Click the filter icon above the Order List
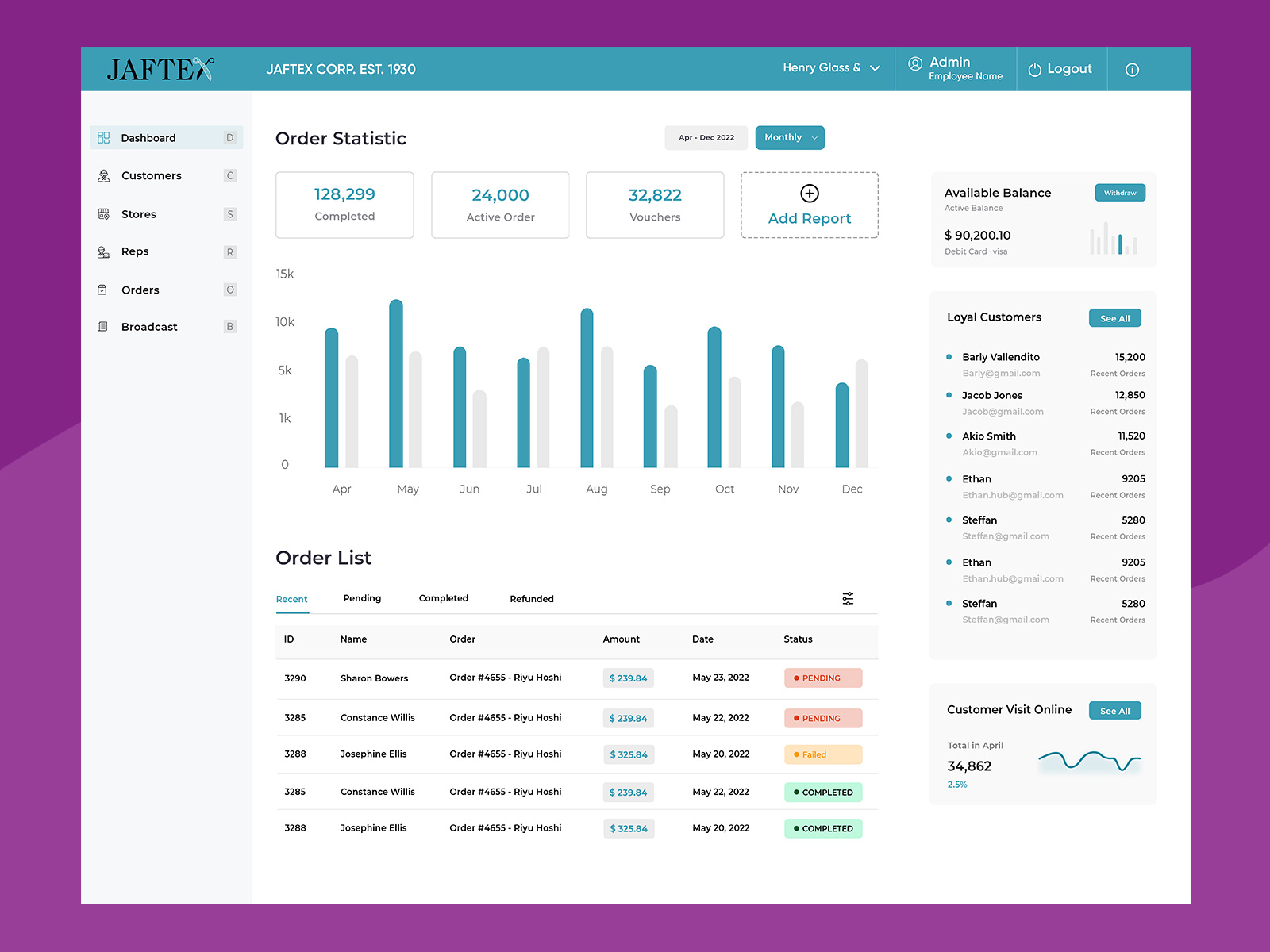This screenshot has width=1270, height=952. (847, 598)
